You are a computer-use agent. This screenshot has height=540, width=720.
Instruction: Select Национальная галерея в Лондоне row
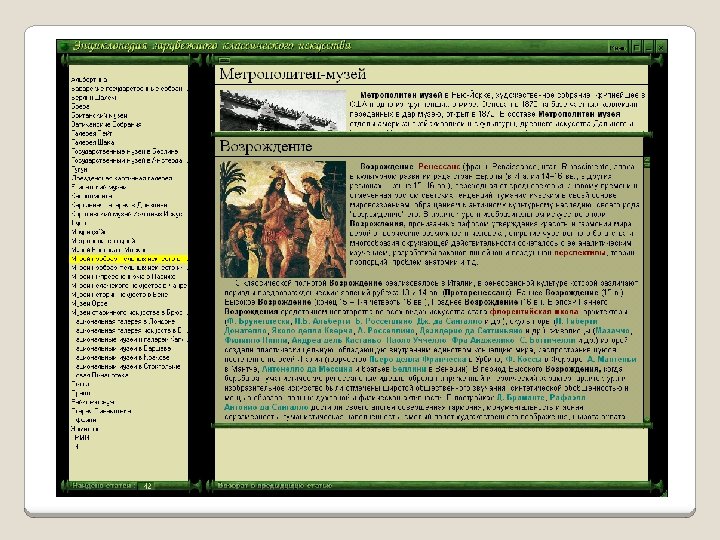point(125,321)
